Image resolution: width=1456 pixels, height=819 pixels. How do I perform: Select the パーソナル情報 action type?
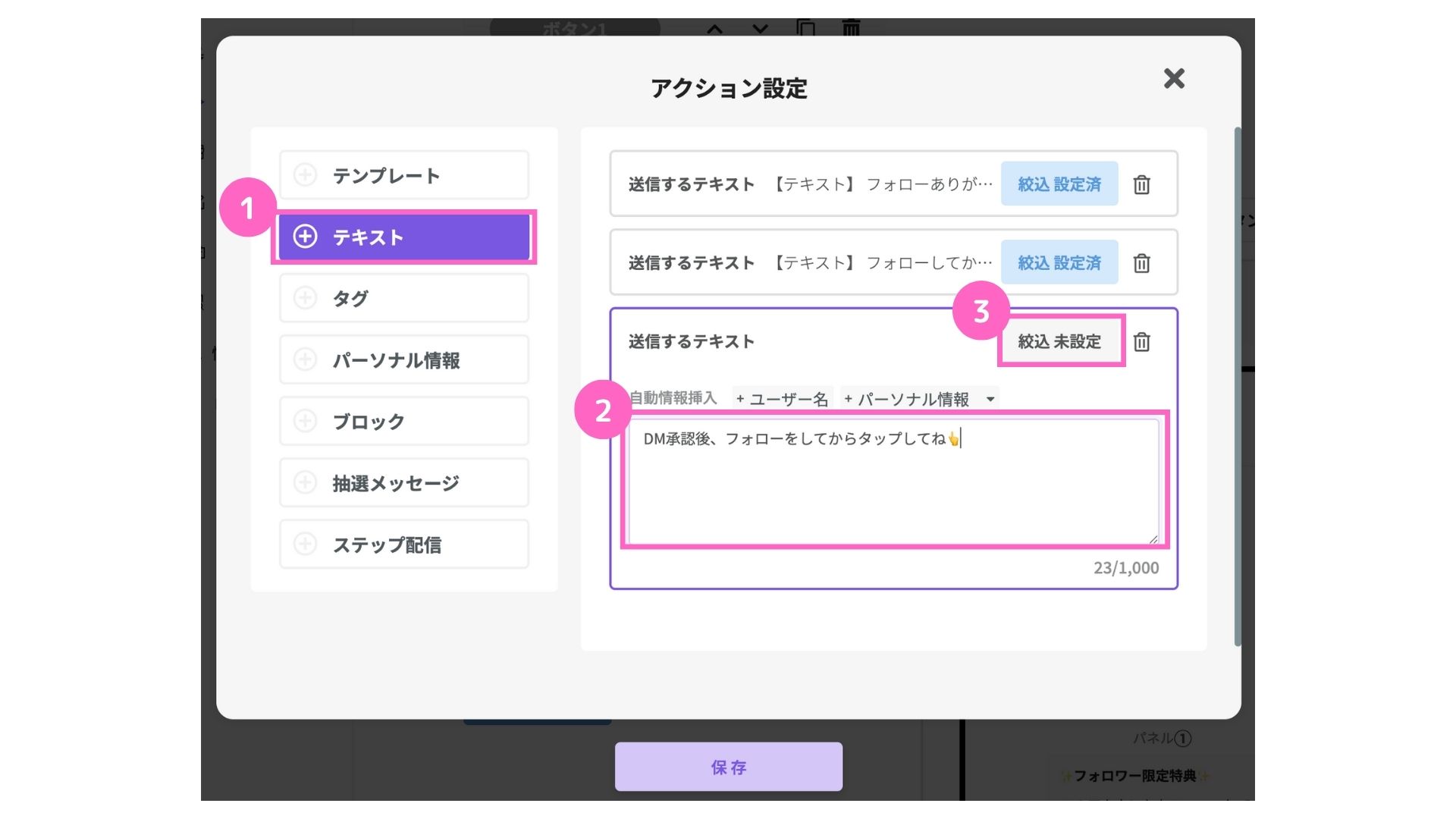pos(403,359)
